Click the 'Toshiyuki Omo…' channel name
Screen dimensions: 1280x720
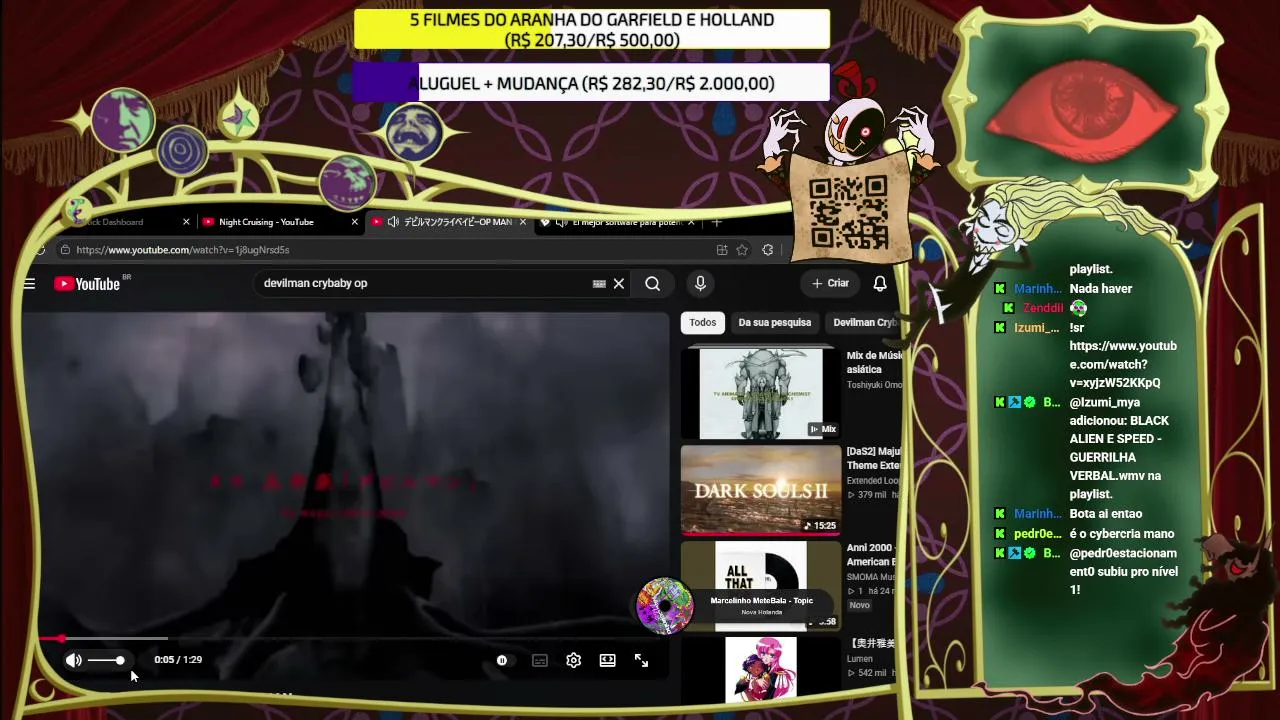click(x=874, y=385)
